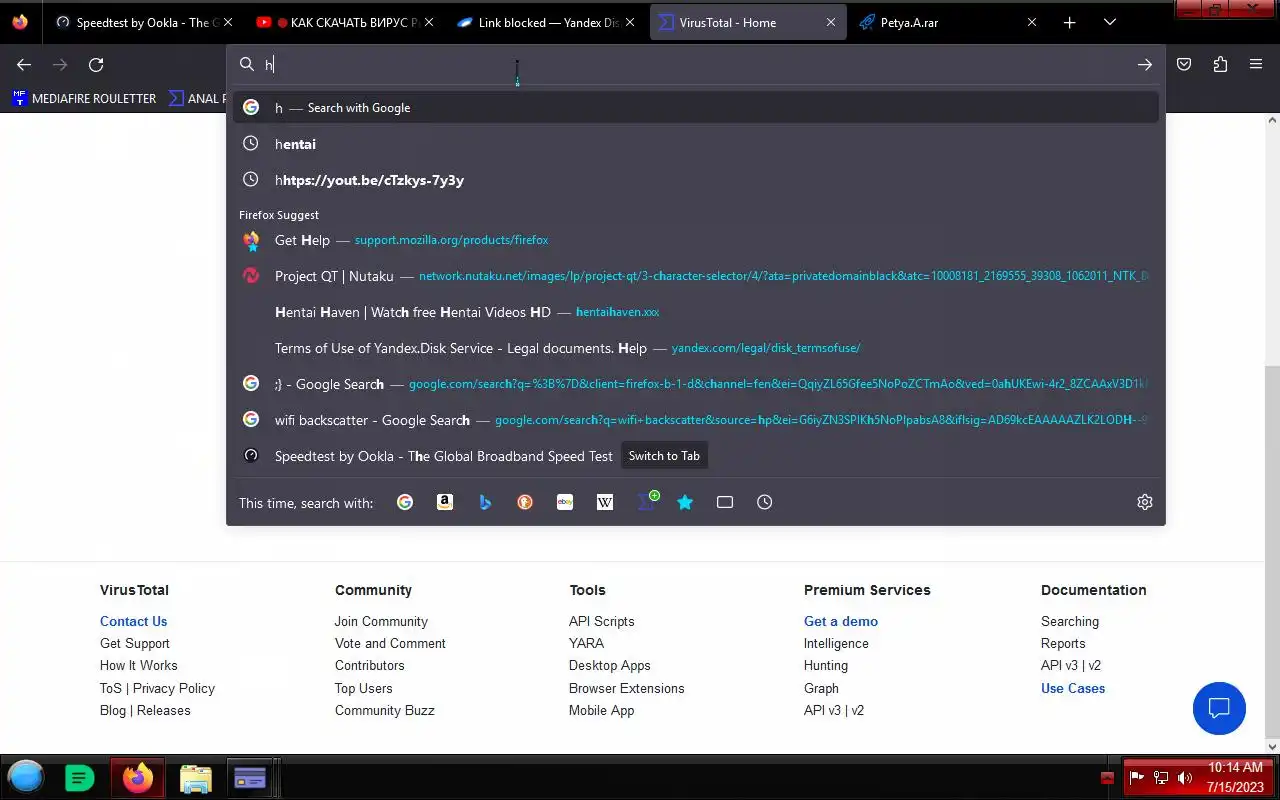Open the Extensions puzzle icon
The height and width of the screenshot is (800, 1280).
tap(1220, 64)
